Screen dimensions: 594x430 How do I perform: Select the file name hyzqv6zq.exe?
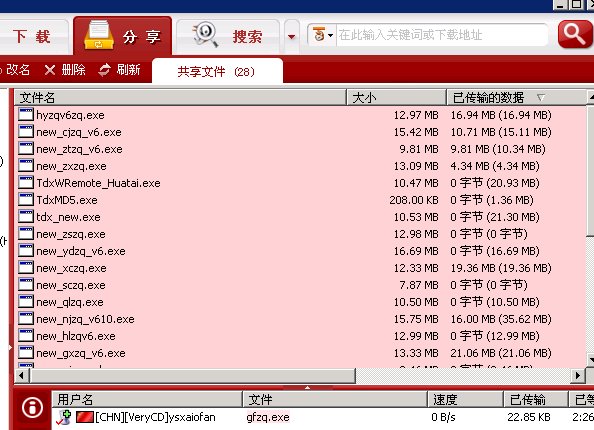pyautogui.click(x=70, y=115)
